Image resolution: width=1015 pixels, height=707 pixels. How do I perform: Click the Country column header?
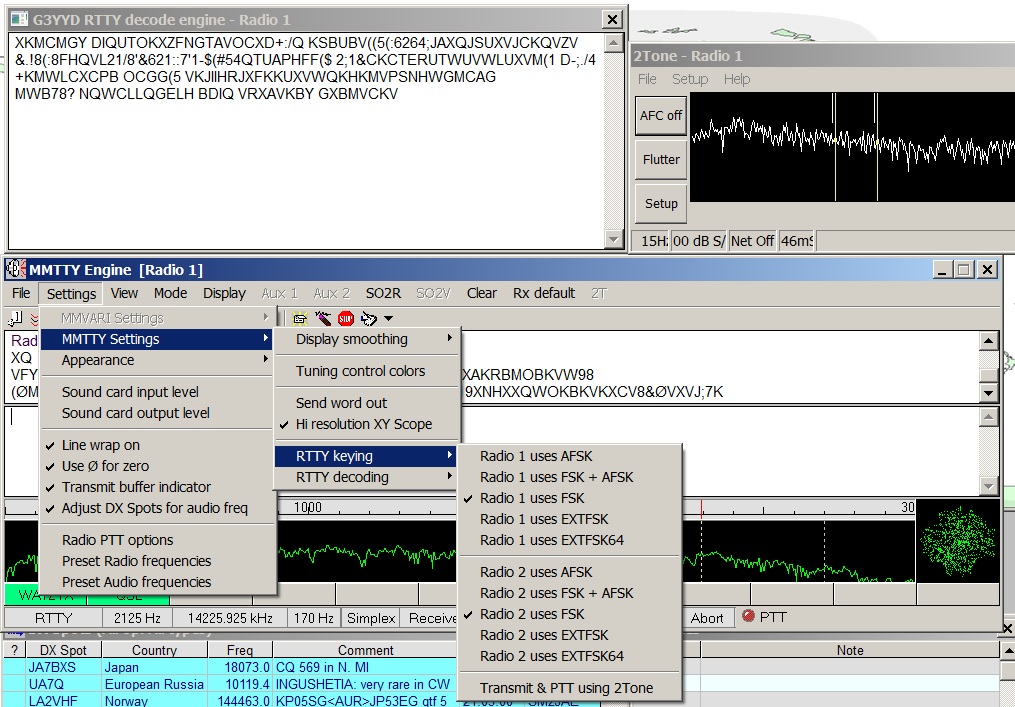[x=154, y=650]
